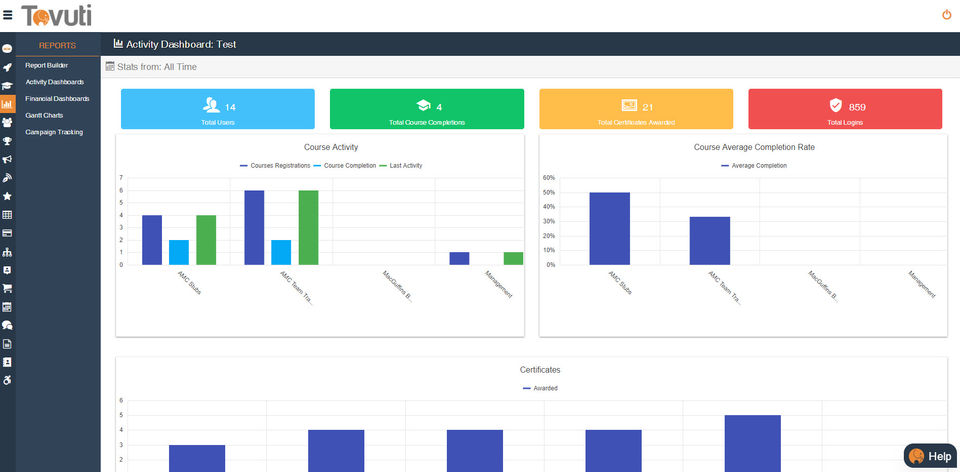Open the credit card sidebar icon
The image size is (960, 472).
pos(7,233)
